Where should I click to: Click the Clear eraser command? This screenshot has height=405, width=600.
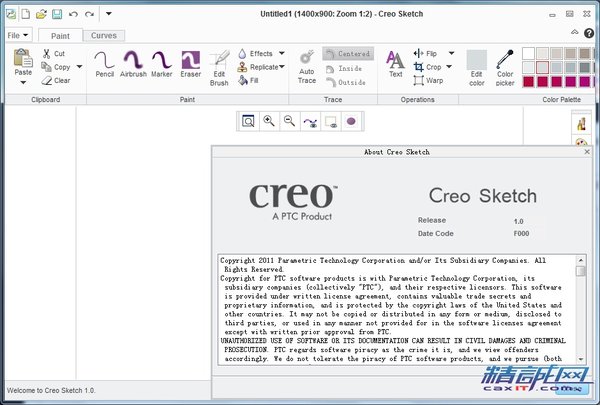(56, 80)
